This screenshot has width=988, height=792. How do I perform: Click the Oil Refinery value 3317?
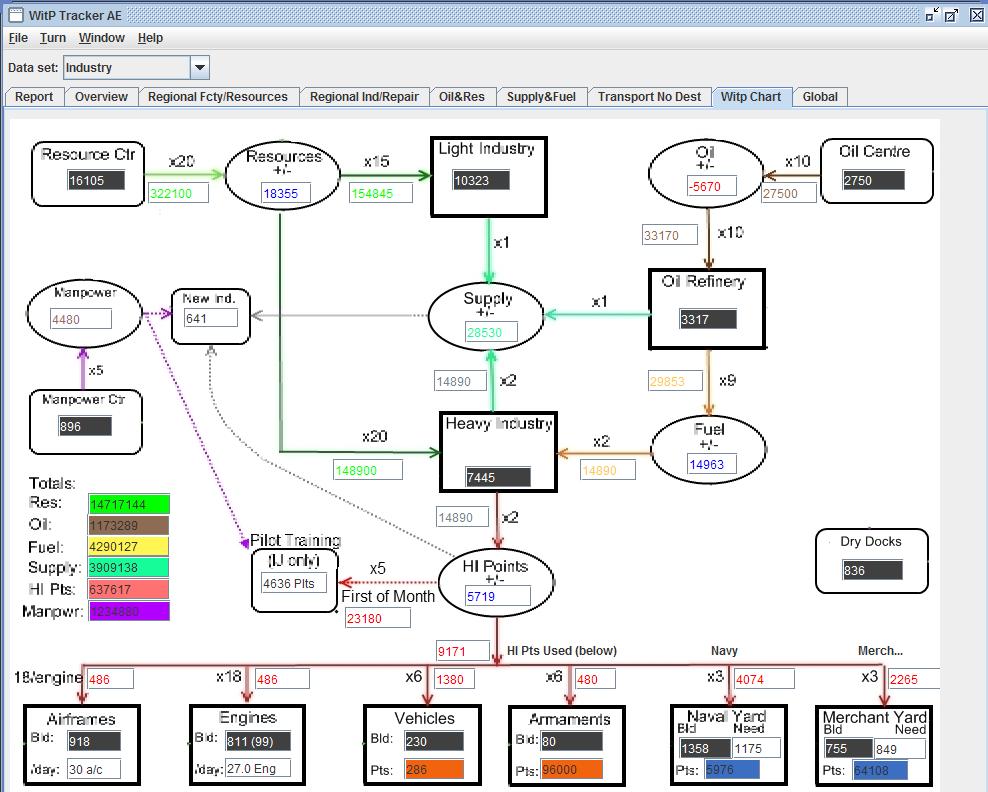[708, 319]
